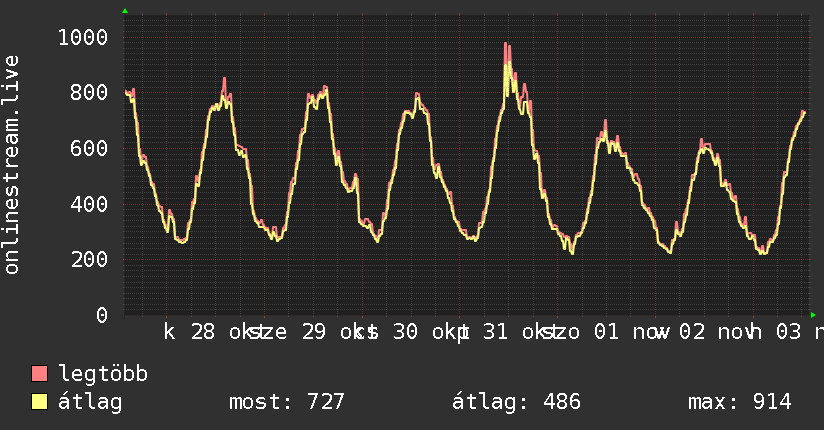Image resolution: width=824 pixels, height=430 pixels.
Task: Click the x-axis date label 28
Action: (203, 332)
